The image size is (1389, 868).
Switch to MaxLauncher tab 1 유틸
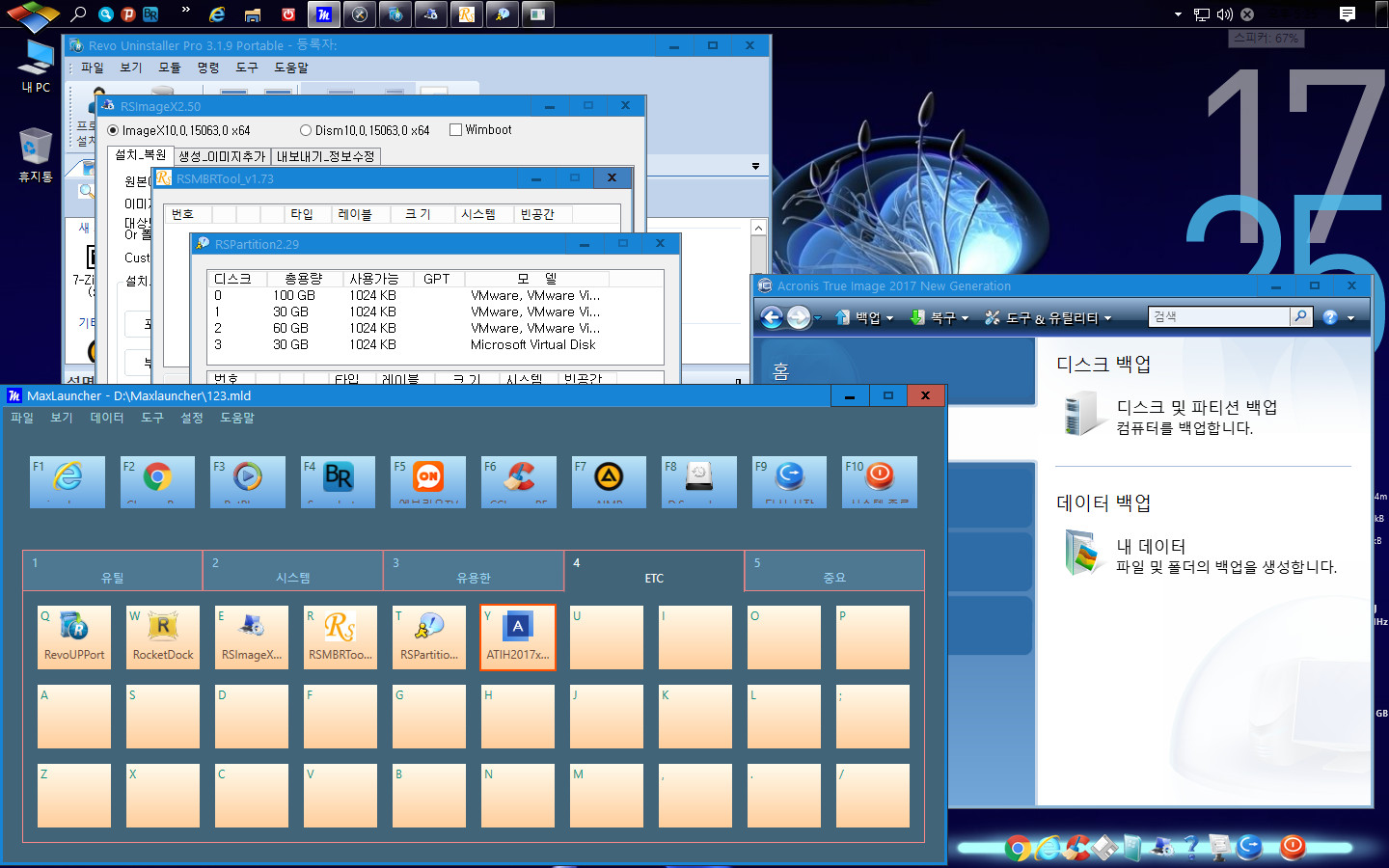tap(113, 570)
